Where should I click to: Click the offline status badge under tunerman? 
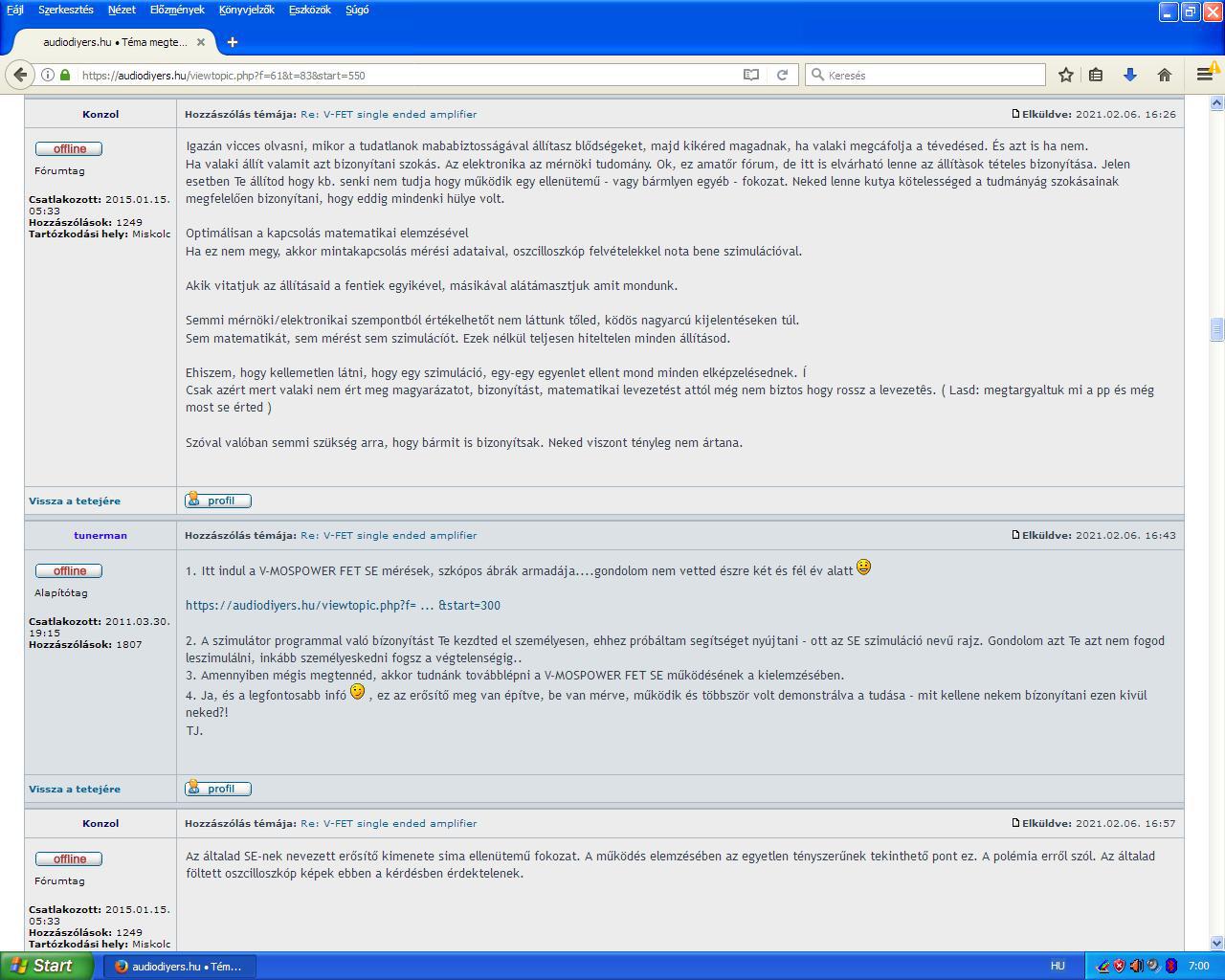click(69, 570)
